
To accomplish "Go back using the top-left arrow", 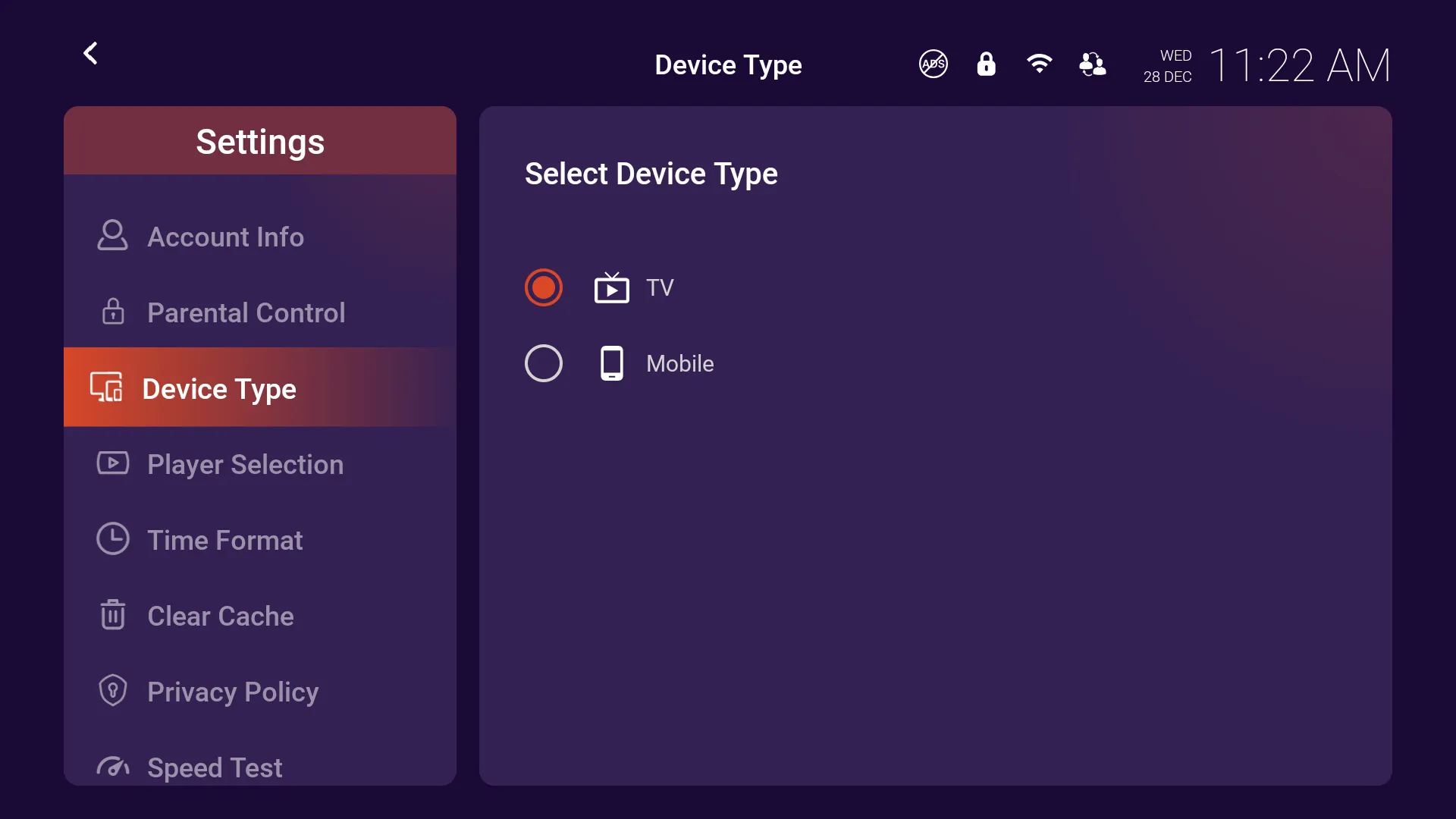I will [x=90, y=53].
